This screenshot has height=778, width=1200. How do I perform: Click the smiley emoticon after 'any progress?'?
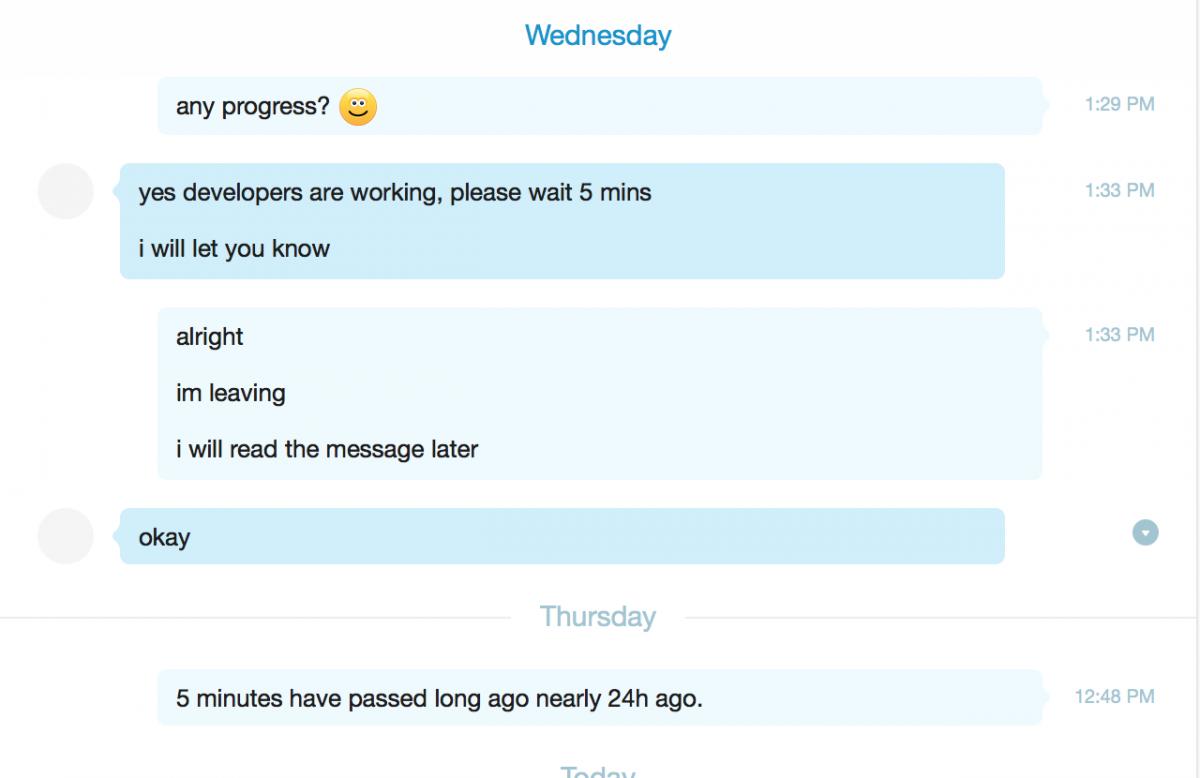[x=358, y=107]
